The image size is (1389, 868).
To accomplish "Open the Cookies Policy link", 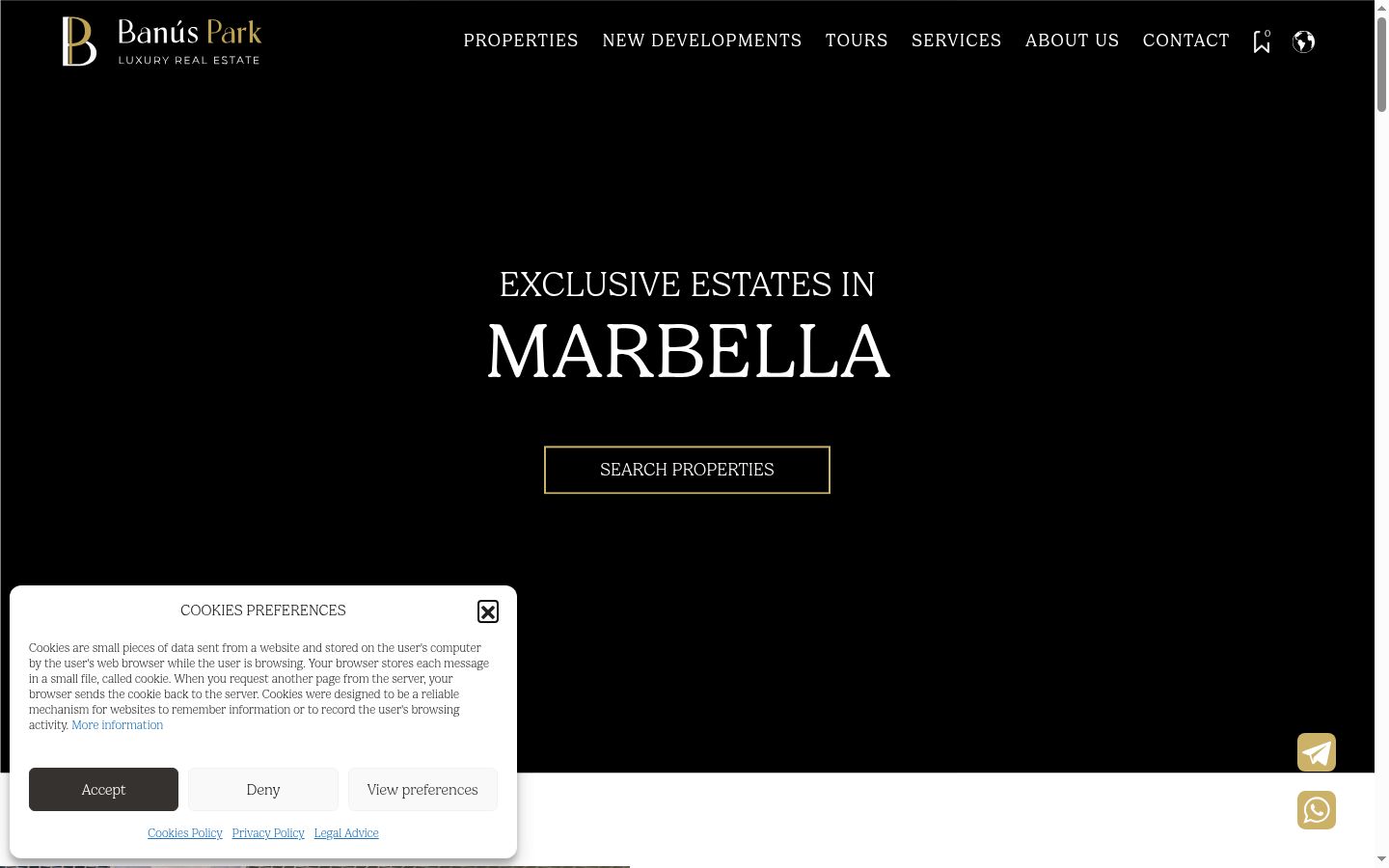I will [185, 833].
